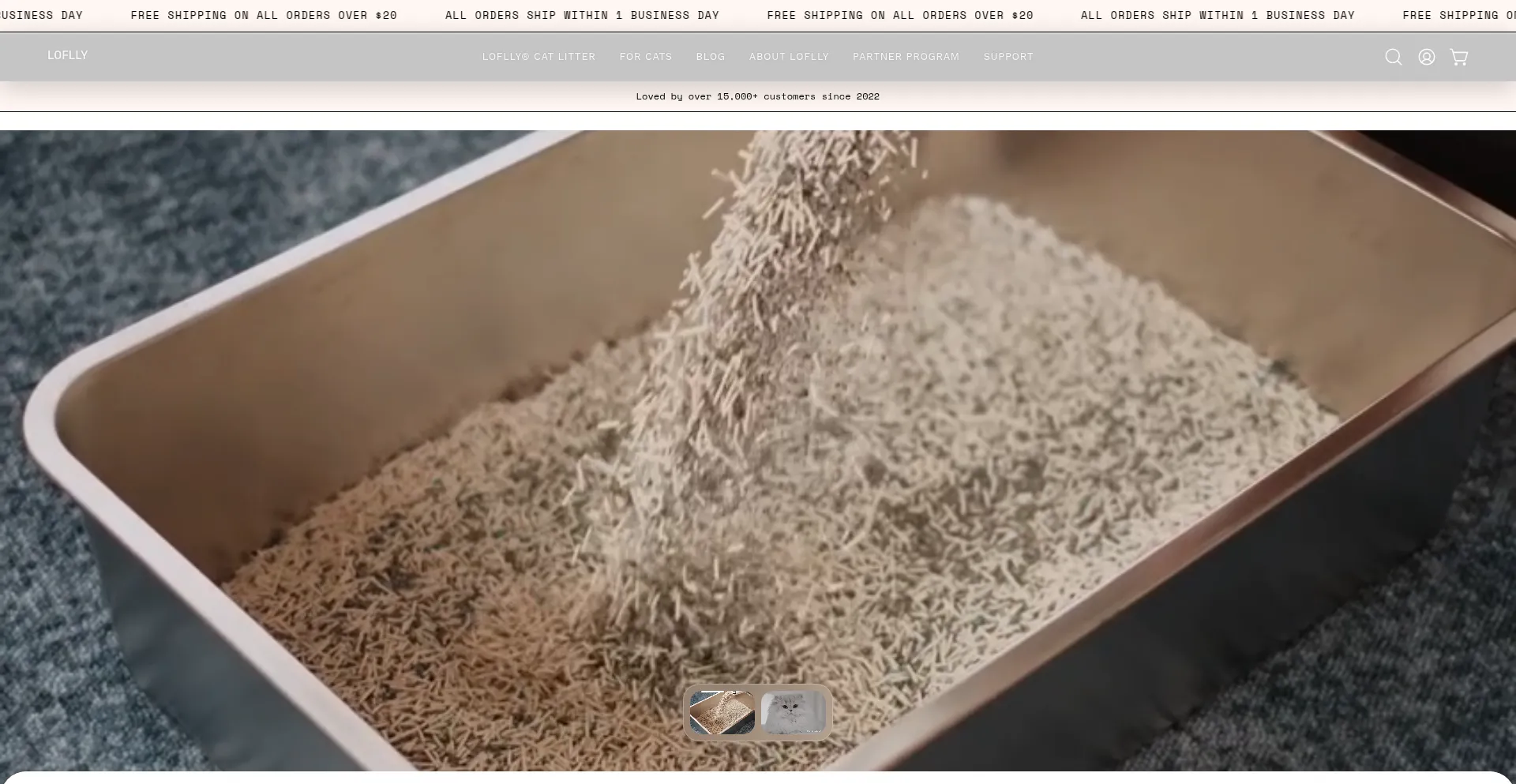Open the LOFLLY® Cat Litter menu

click(539, 57)
